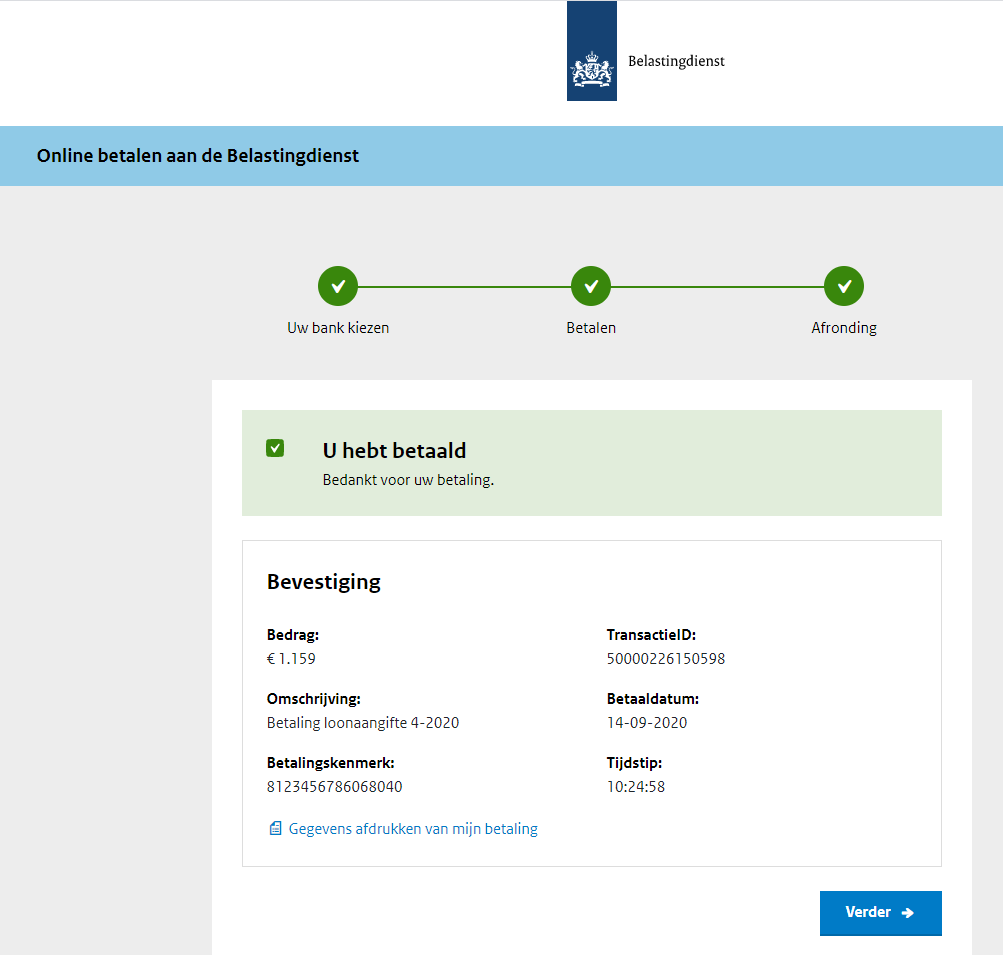Click the 'Betalen' step checkmark circle
The width and height of the screenshot is (1003, 955).
coord(591,287)
